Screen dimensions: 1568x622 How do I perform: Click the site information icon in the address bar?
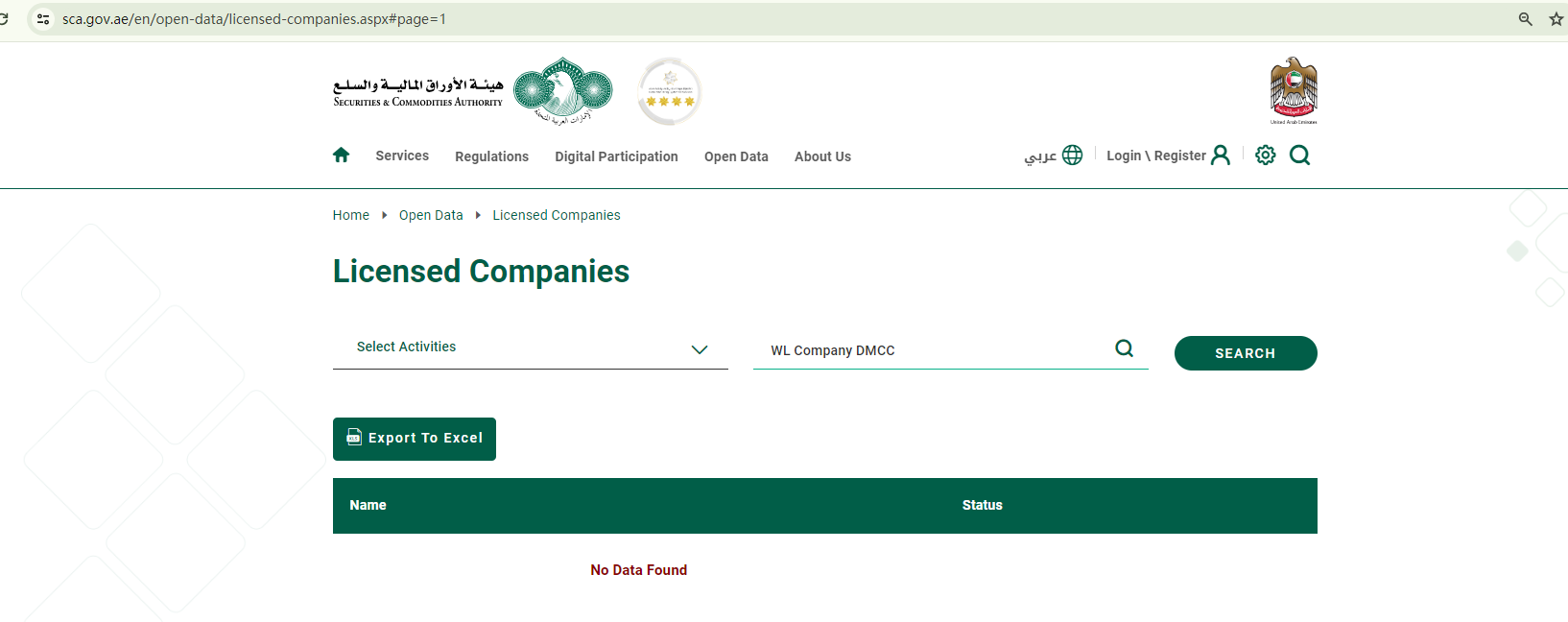coord(42,19)
